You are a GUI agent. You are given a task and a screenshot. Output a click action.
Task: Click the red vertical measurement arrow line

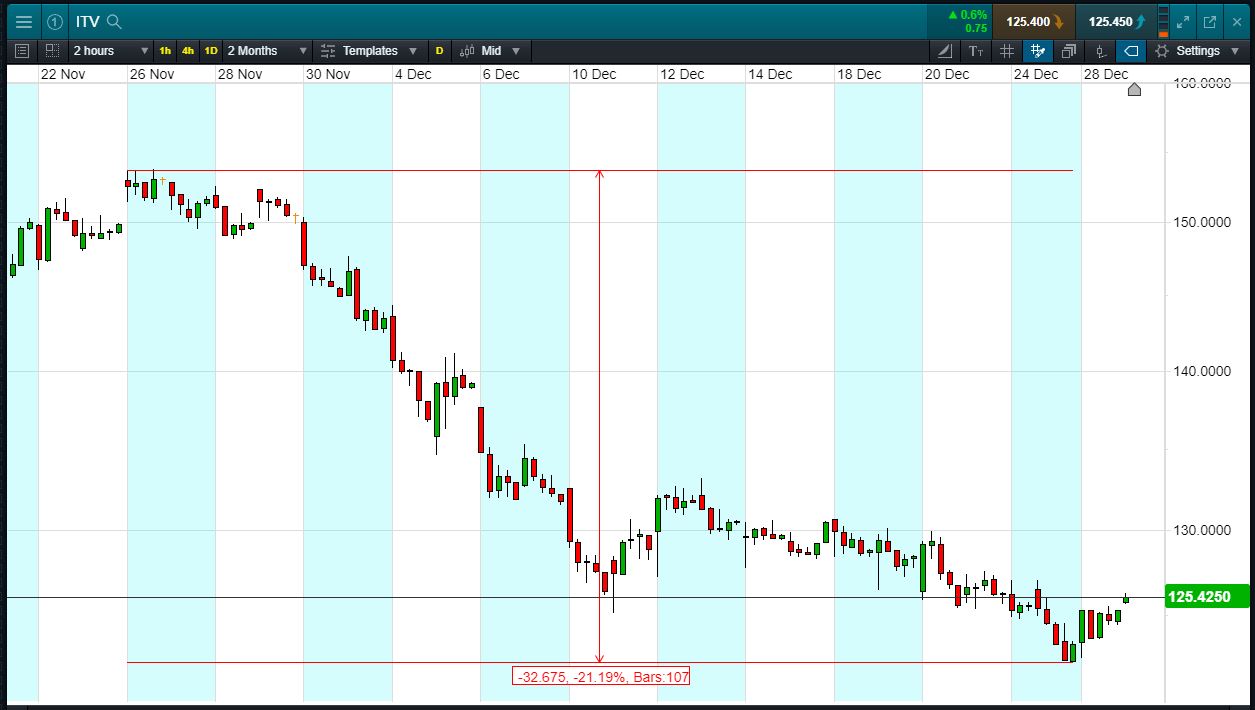click(x=599, y=416)
